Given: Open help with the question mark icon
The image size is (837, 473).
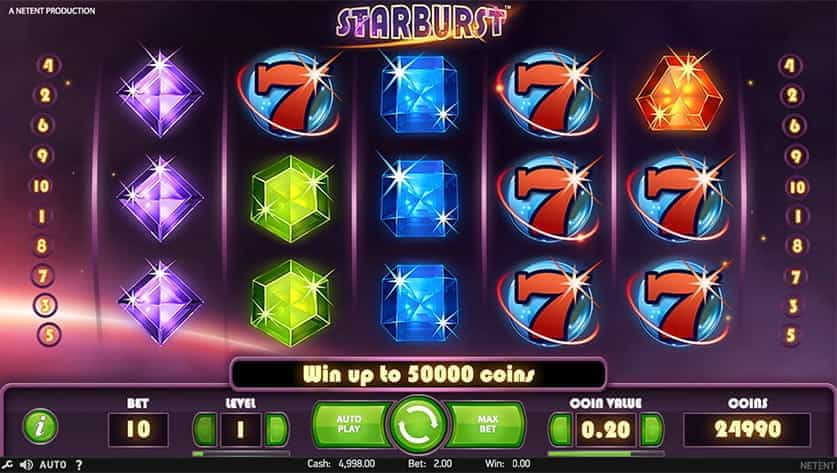Looking at the screenshot, I should [x=79, y=464].
